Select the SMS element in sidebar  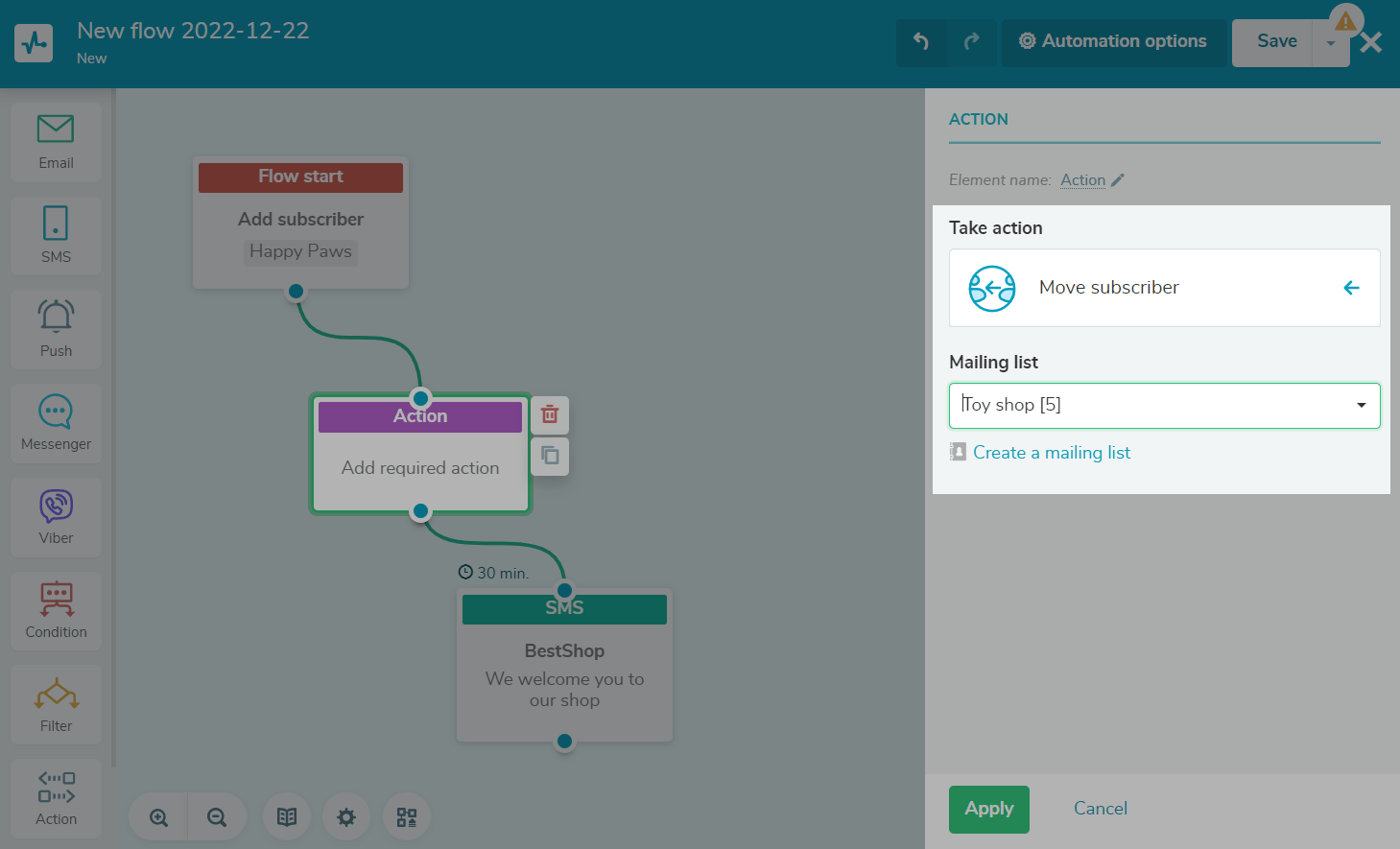point(56,235)
